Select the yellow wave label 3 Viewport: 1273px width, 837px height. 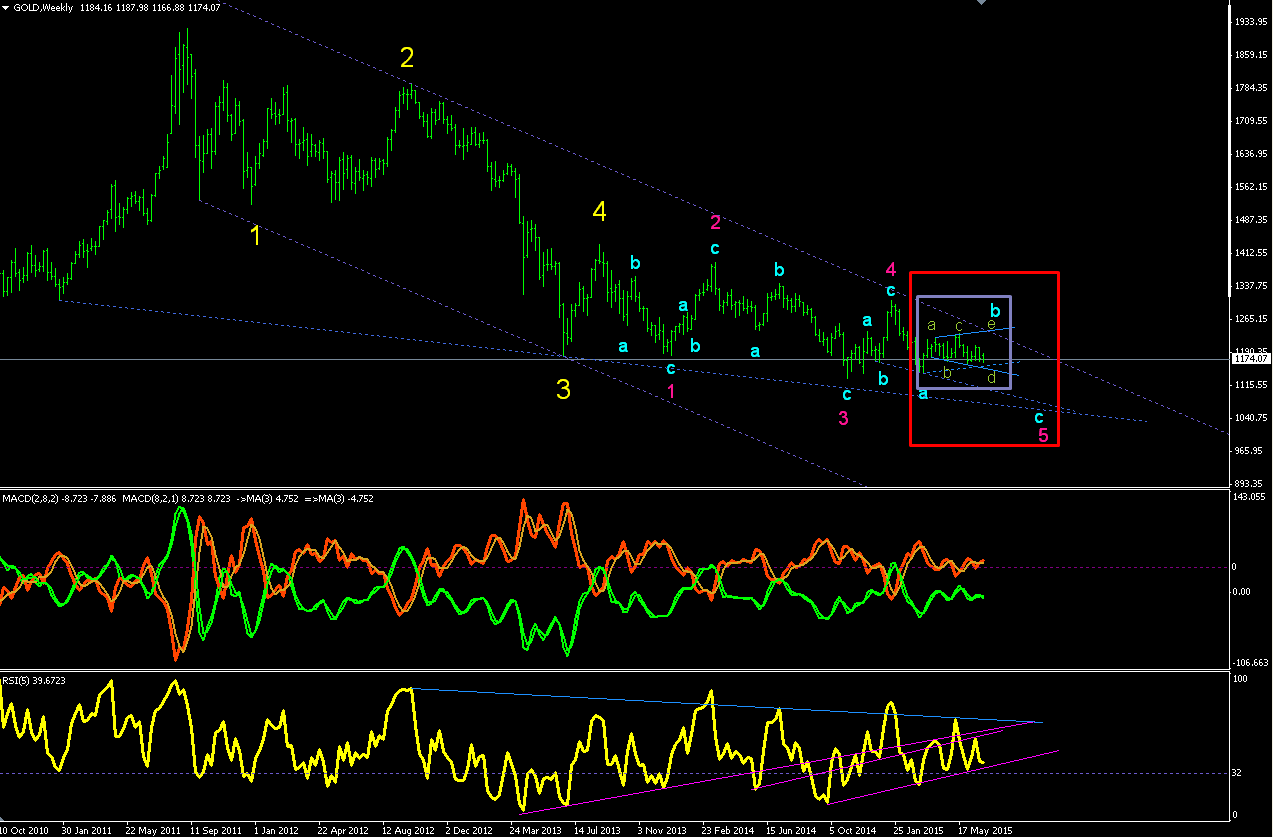[x=563, y=390]
